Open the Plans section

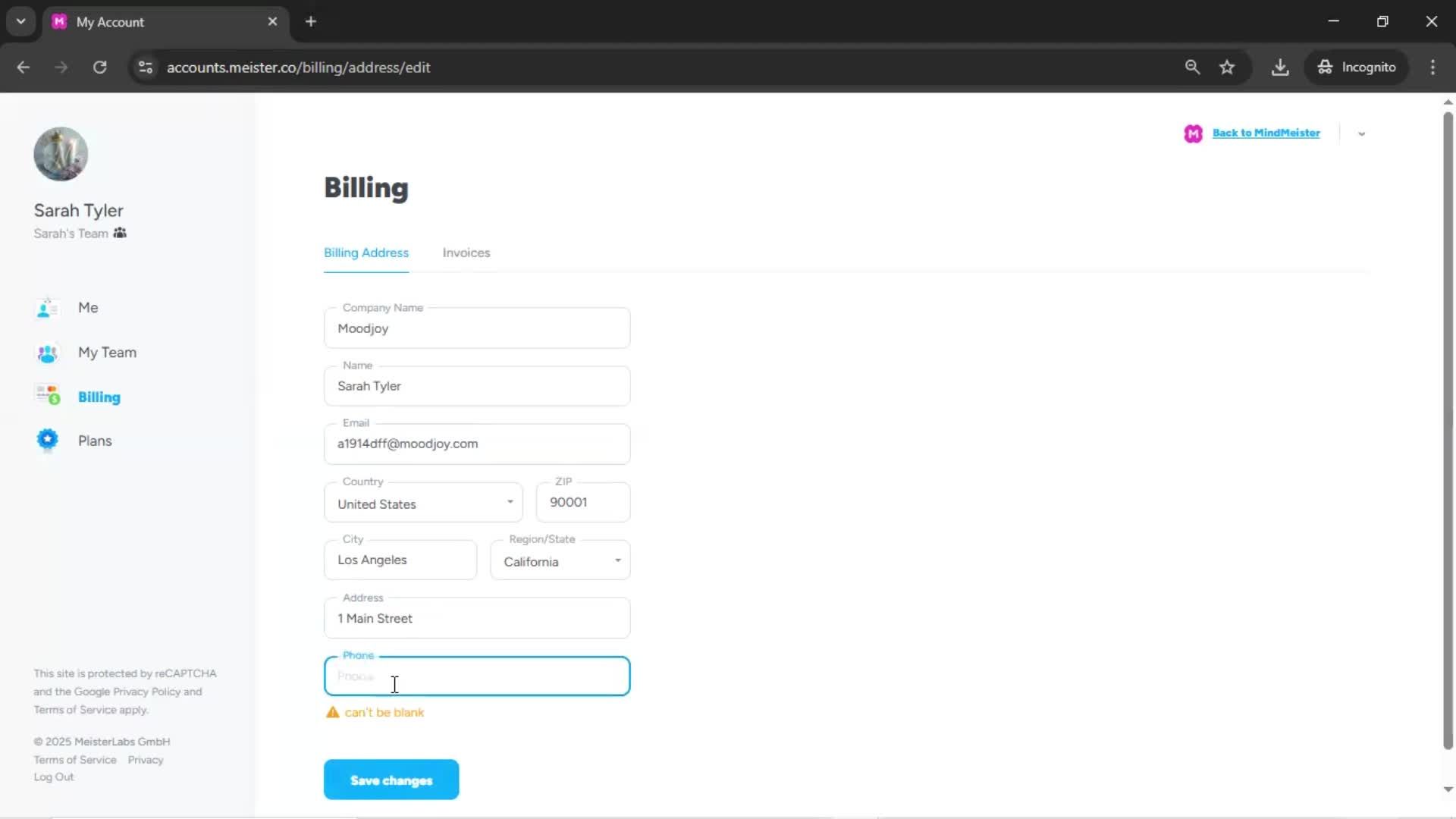click(95, 441)
